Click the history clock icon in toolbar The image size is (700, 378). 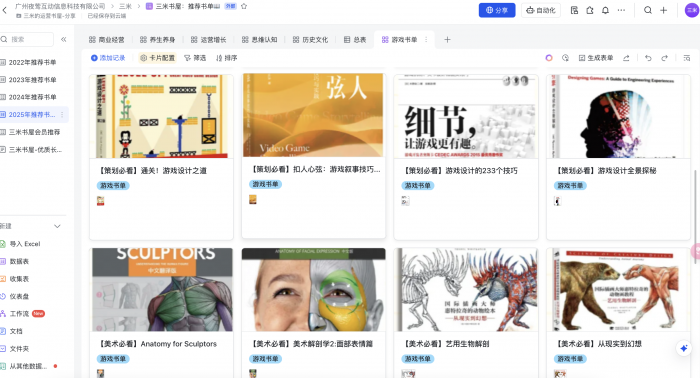[x=565, y=58]
